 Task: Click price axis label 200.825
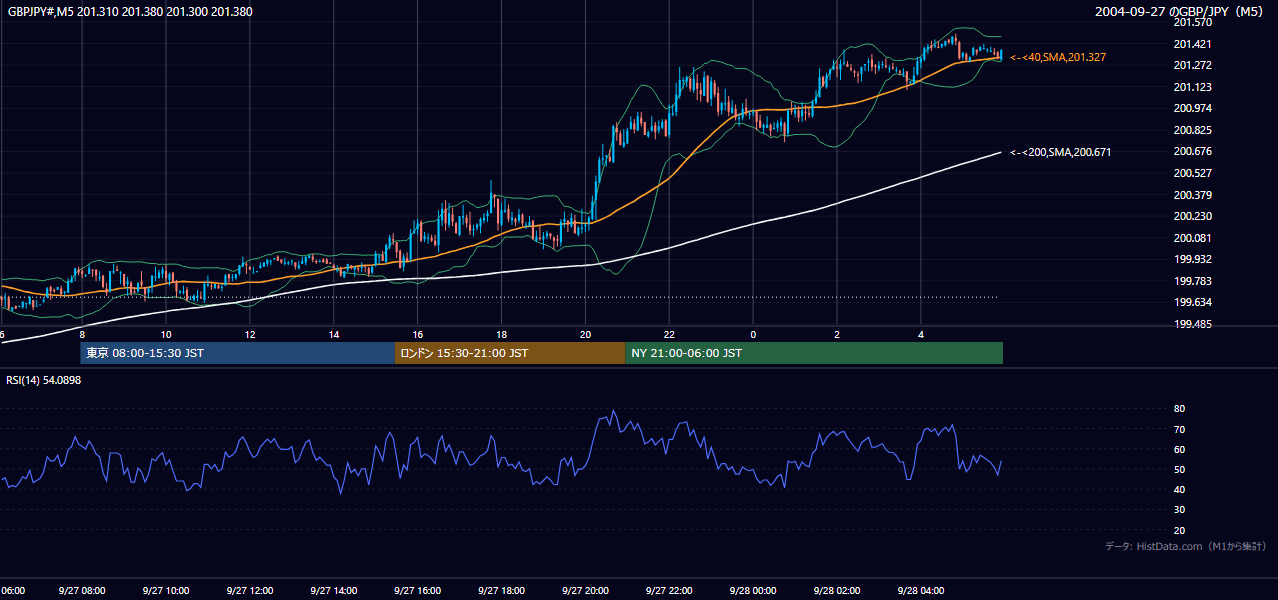(x=1192, y=130)
